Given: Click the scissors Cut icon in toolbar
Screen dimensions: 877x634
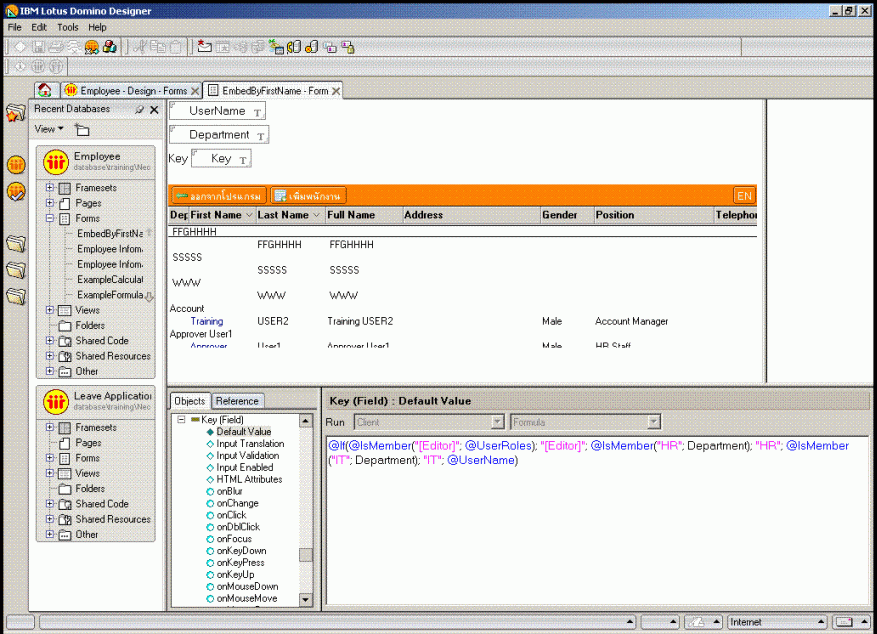Looking at the screenshot, I should 140,48.
